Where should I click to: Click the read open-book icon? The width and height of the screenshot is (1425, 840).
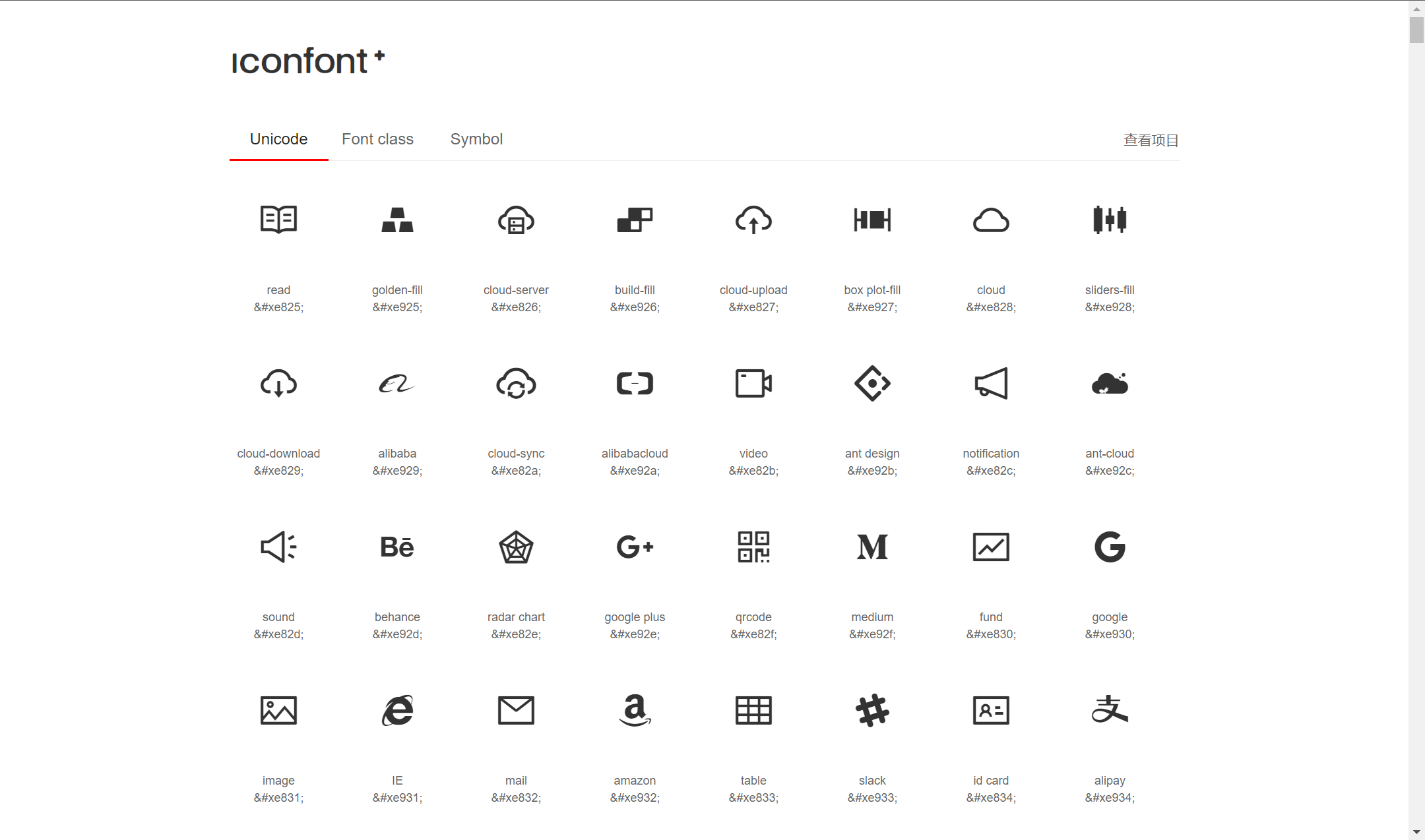tap(278, 220)
